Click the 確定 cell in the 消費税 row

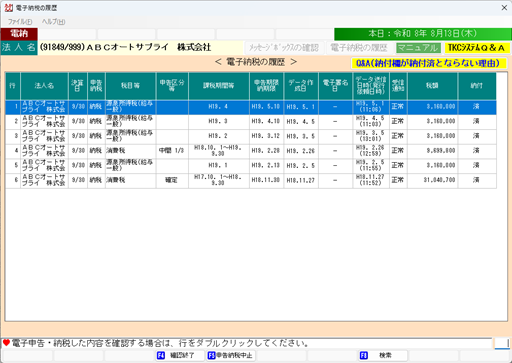(172, 180)
